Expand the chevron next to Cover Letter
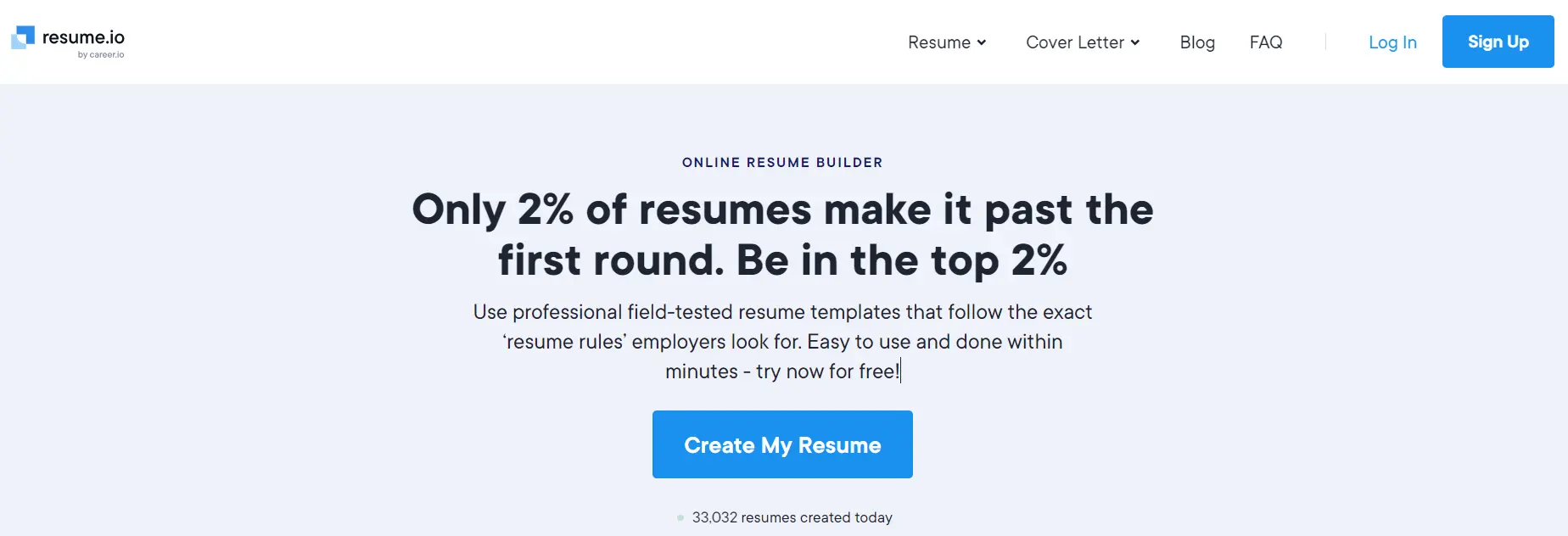The height and width of the screenshot is (536, 1568). click(1135, 42)
